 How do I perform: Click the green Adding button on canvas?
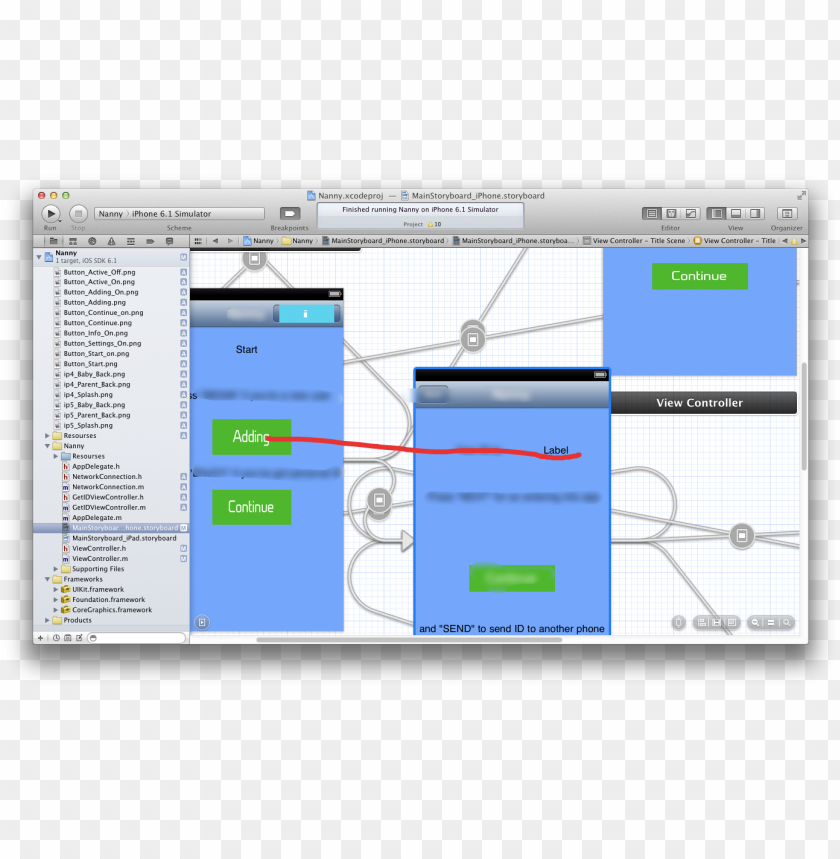(251, 437)
